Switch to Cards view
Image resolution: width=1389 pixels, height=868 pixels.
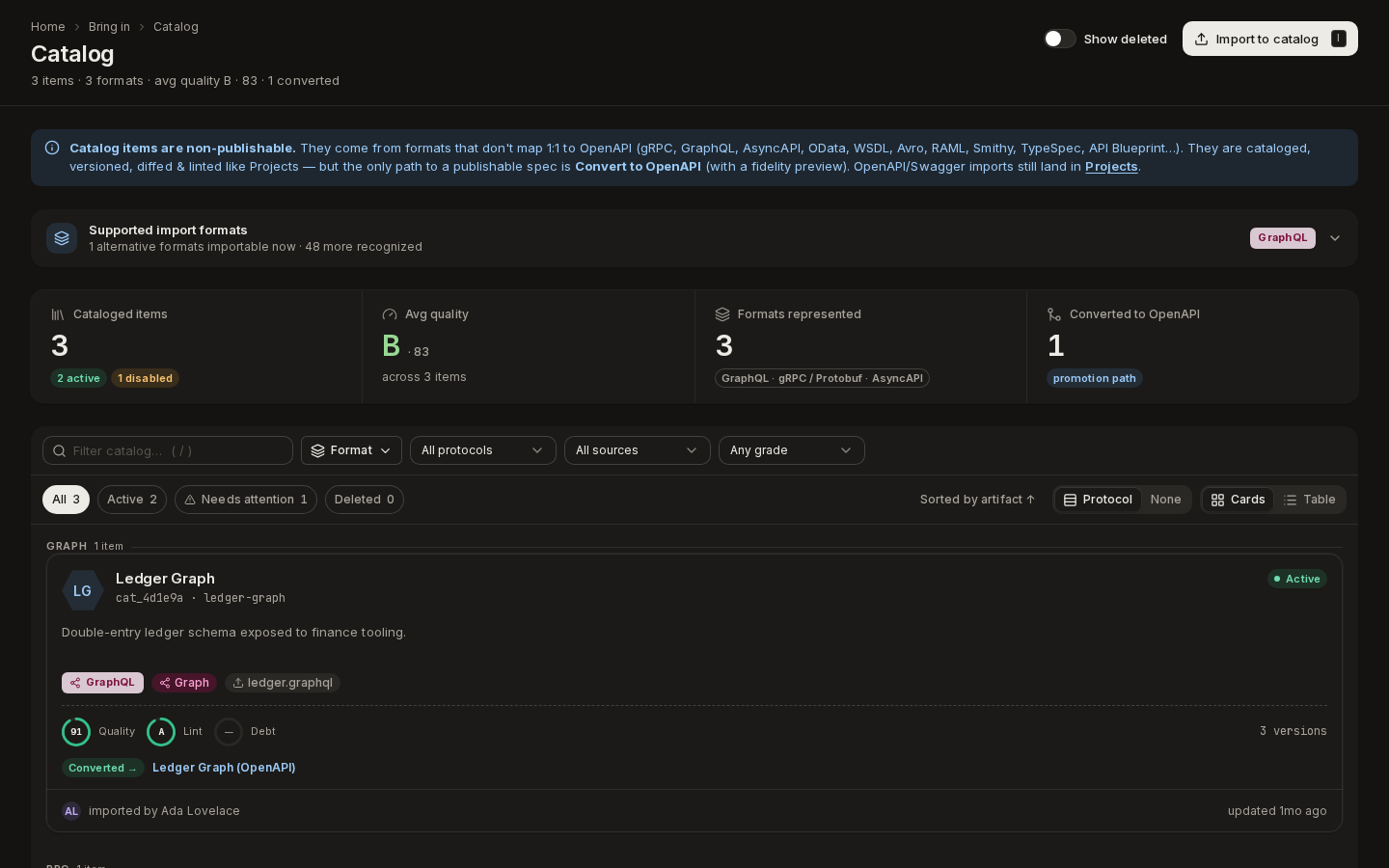click(x=1238, y=500)
